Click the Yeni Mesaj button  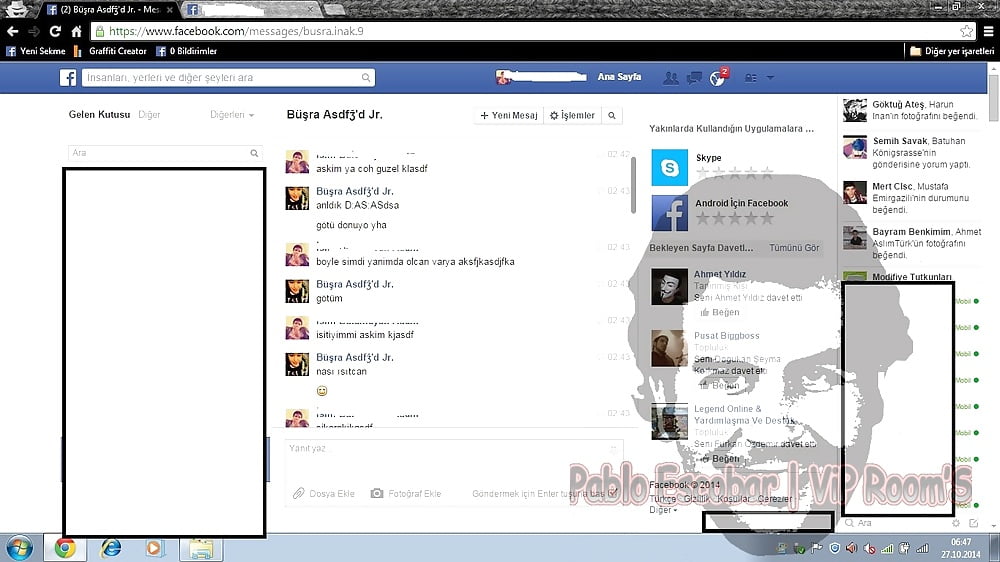click(x=509, y=116)
